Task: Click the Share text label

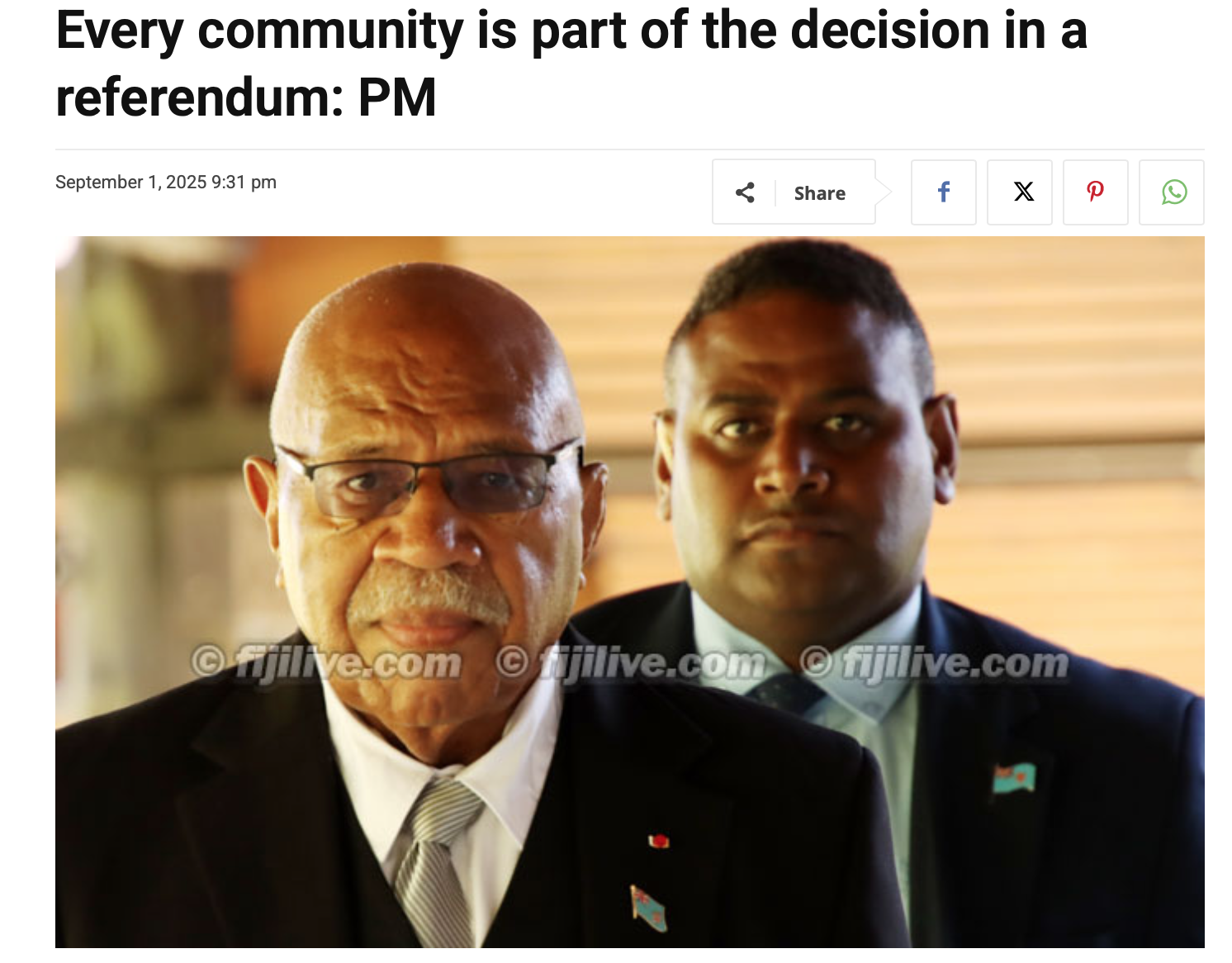Action: (819, 193)
